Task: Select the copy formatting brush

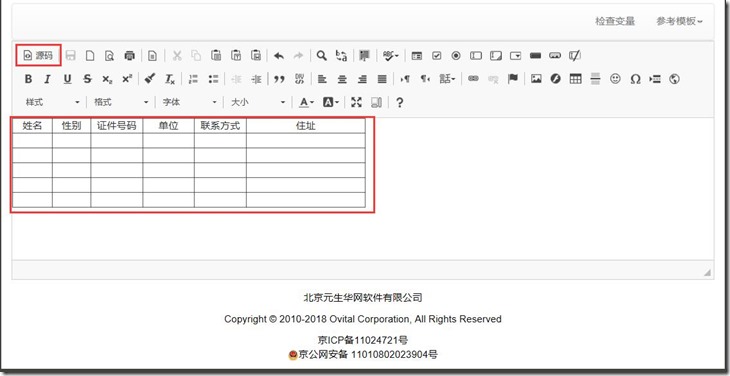Action: 149,79
